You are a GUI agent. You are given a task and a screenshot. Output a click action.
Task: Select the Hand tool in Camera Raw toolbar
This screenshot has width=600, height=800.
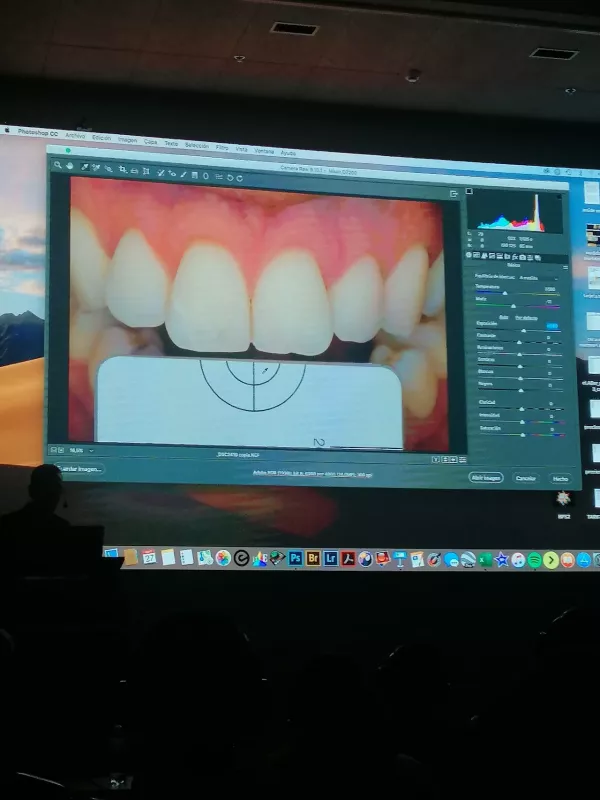(x=71, y=166)
